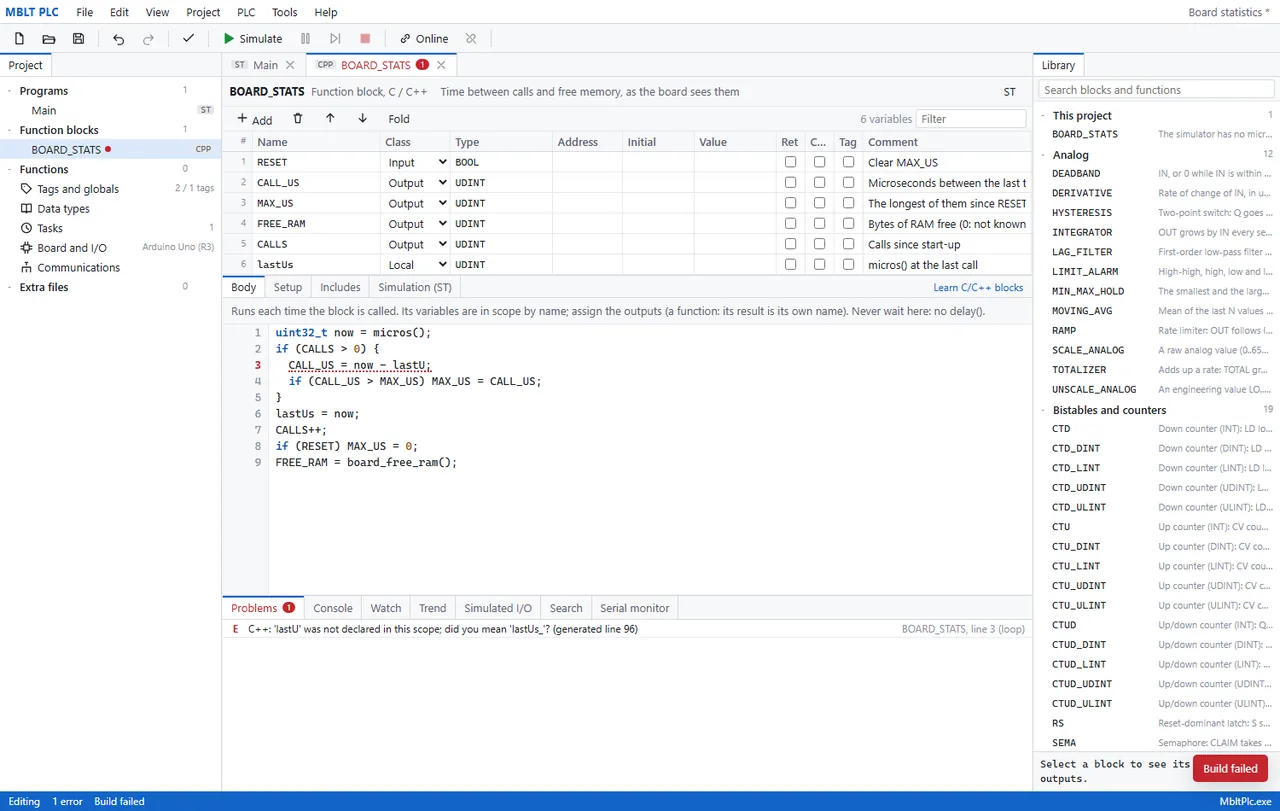Open Tags and globals in the project tree
1280x811 pixels.
78,189
